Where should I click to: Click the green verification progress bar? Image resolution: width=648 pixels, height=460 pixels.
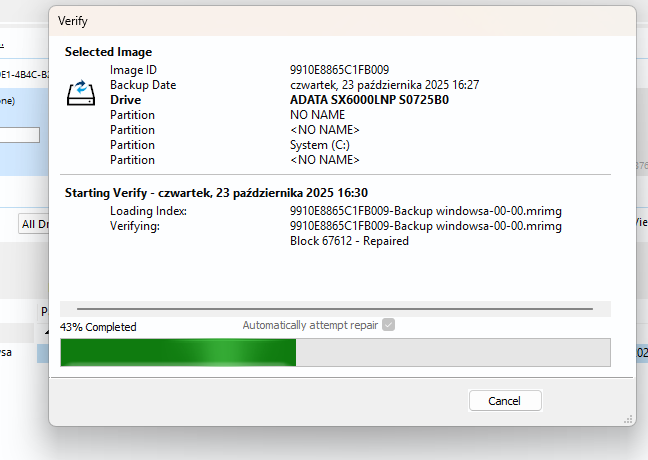178,353
